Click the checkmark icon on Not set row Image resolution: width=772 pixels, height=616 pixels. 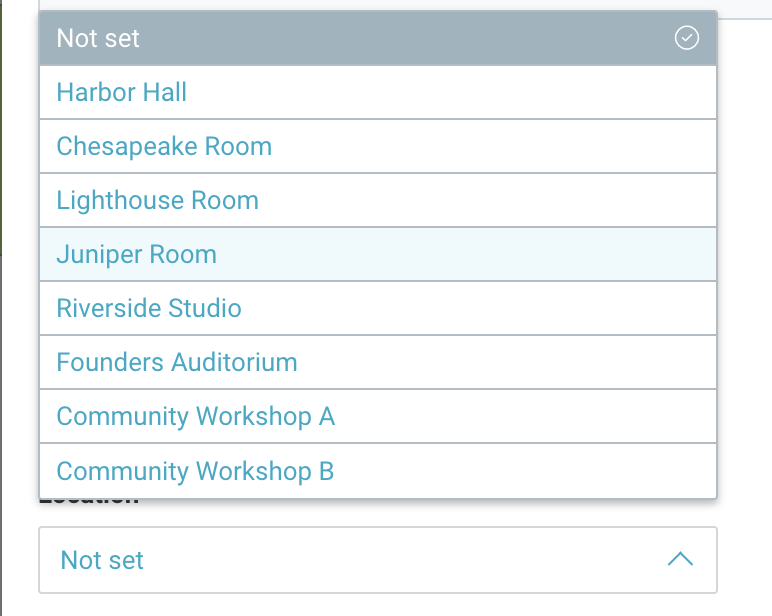(686, 38)
